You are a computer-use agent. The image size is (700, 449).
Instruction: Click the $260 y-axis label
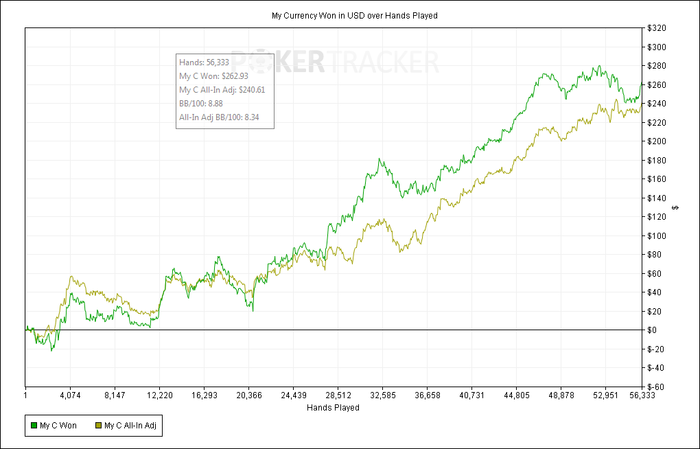coord(657,85)
